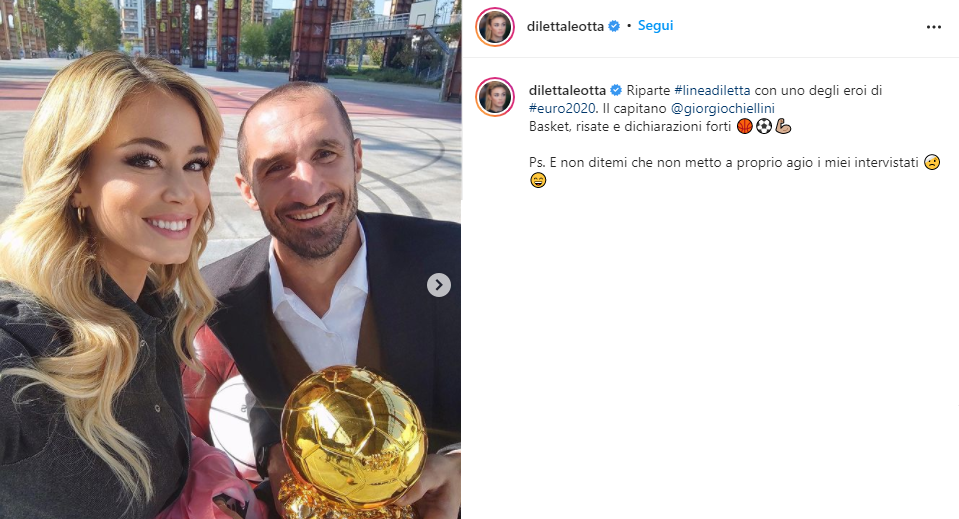Click the verified badge in the caption
959x519 pixels.
(x=616, y=90)
